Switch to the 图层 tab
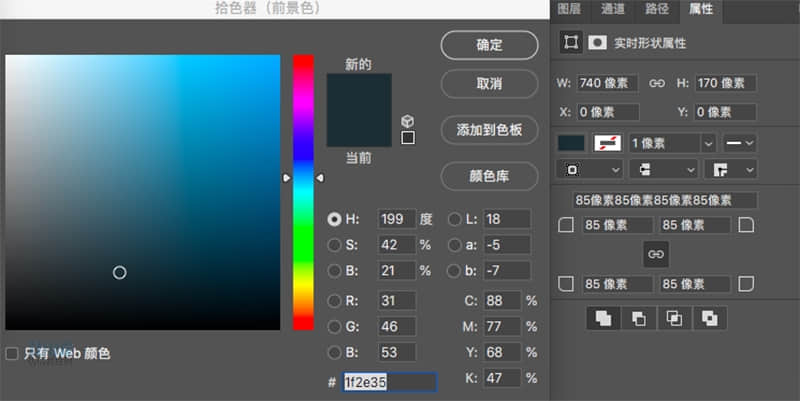Viewport: 800px width, 401px height. point(569,9)
